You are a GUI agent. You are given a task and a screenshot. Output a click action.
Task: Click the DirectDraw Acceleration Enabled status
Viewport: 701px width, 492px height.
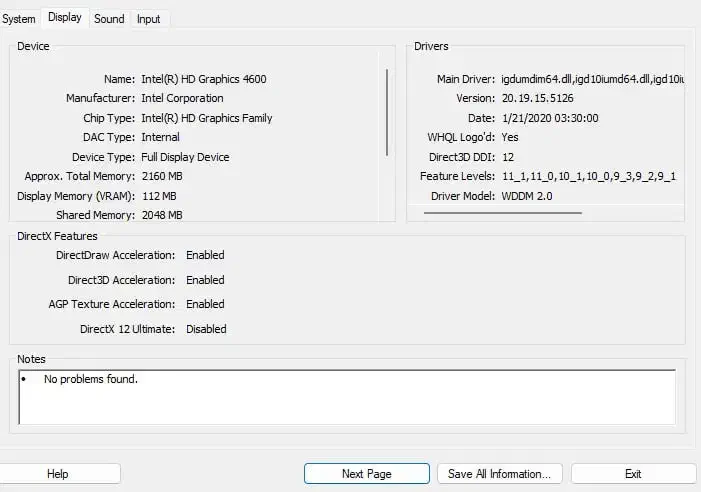click(205, 255)
